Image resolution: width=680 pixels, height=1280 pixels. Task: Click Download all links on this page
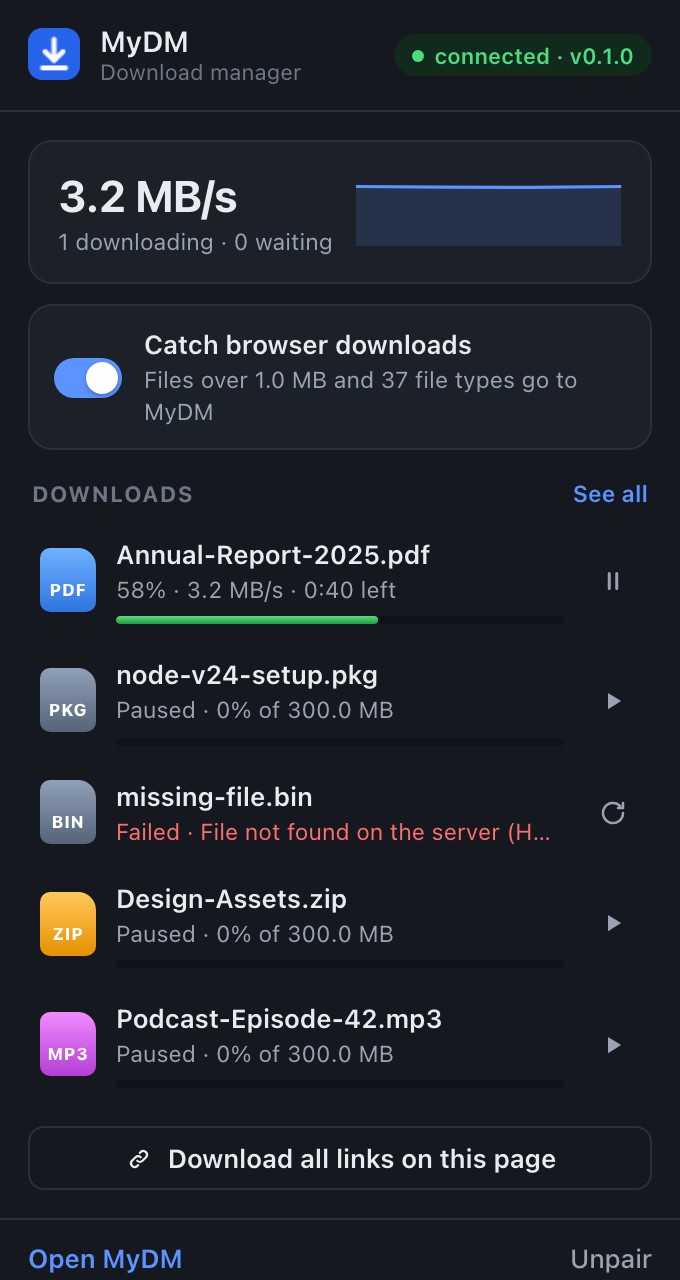(340, 1159)
